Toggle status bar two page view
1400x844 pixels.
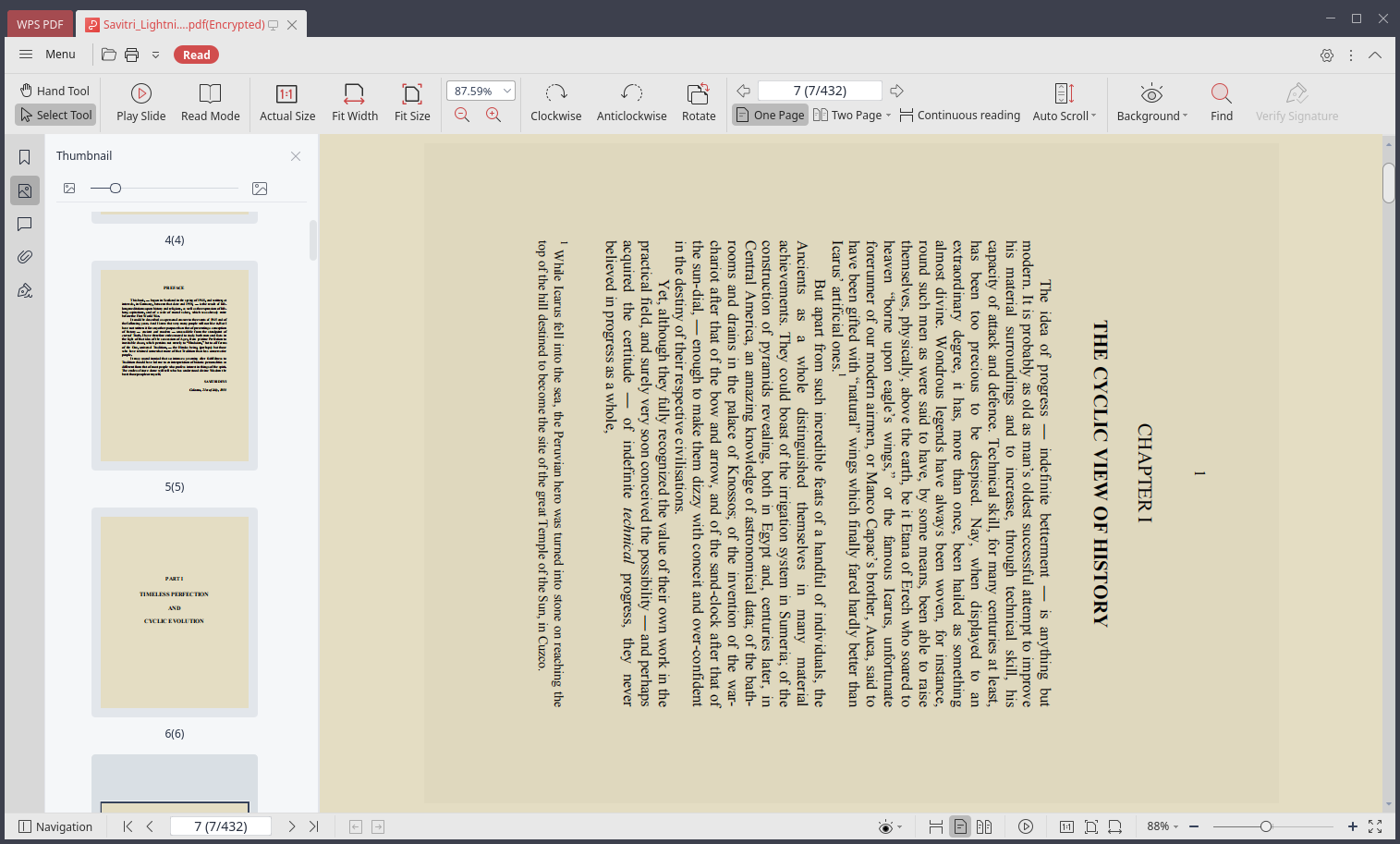pos(984,826)
